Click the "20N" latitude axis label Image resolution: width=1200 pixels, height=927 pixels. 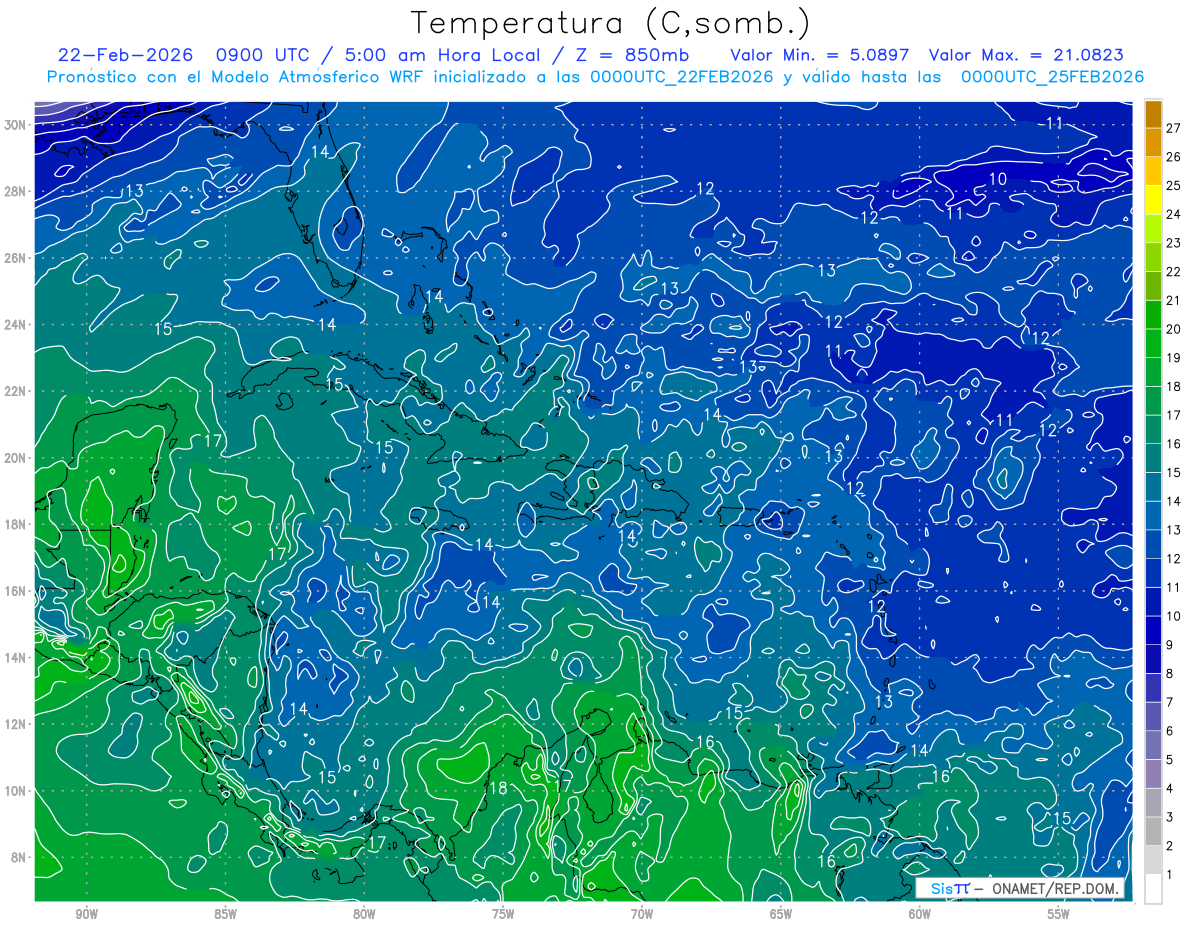coord(15,458)
